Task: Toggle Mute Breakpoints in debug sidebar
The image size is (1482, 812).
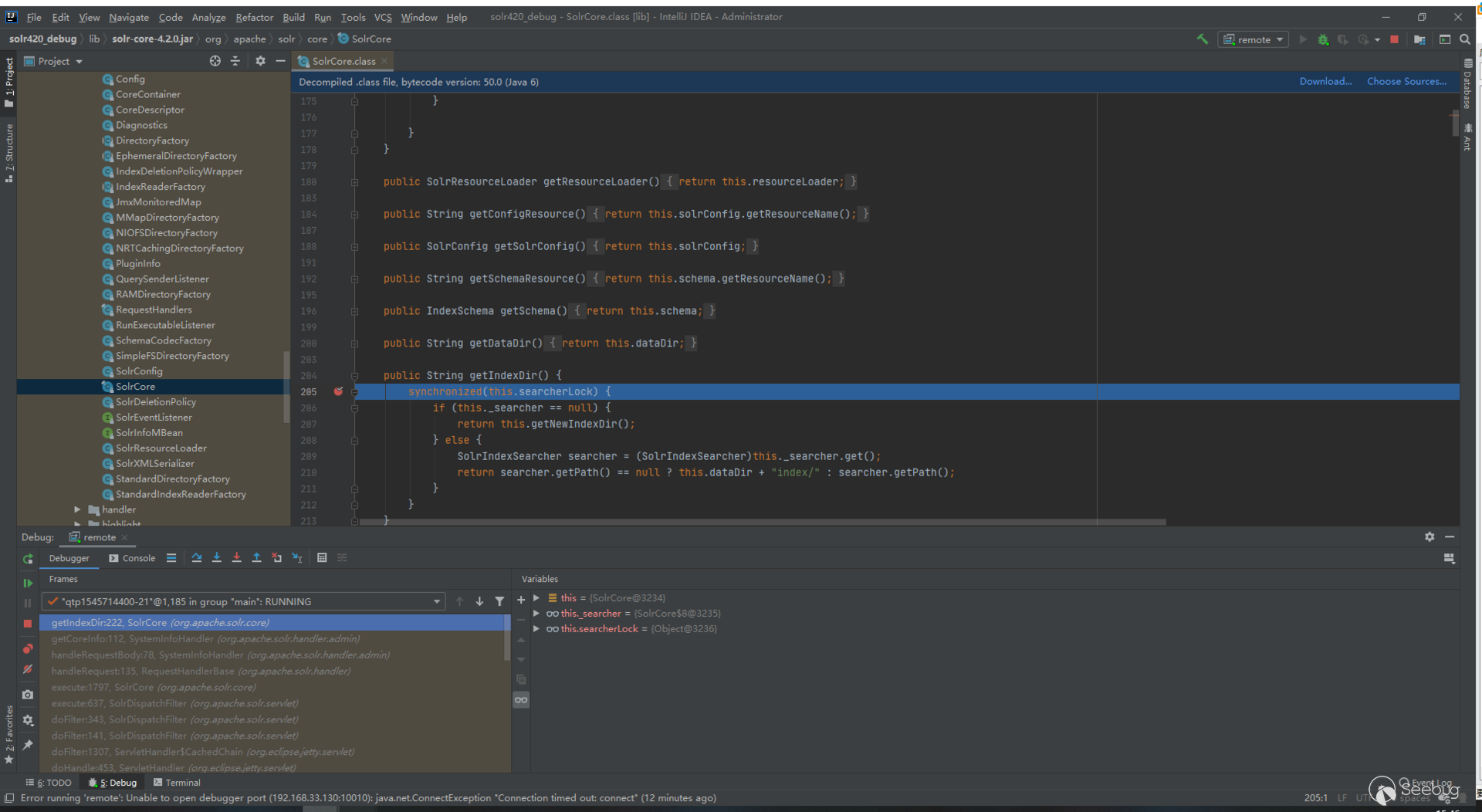Action: pyautogui.click(x=28, y=669)
